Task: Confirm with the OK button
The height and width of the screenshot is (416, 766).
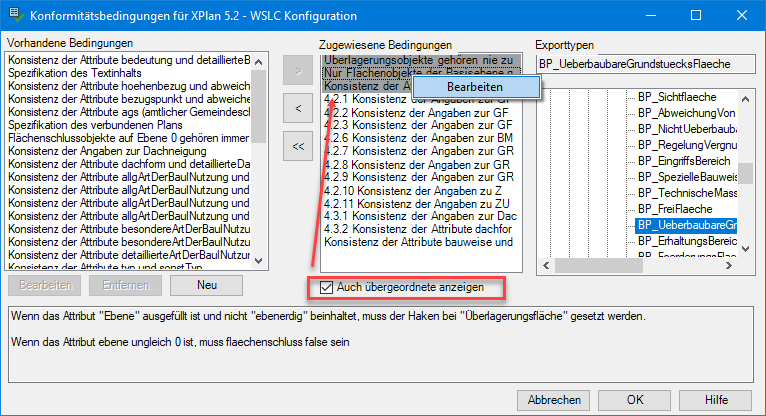Action: pyautogui.click(x=634, y=399)
